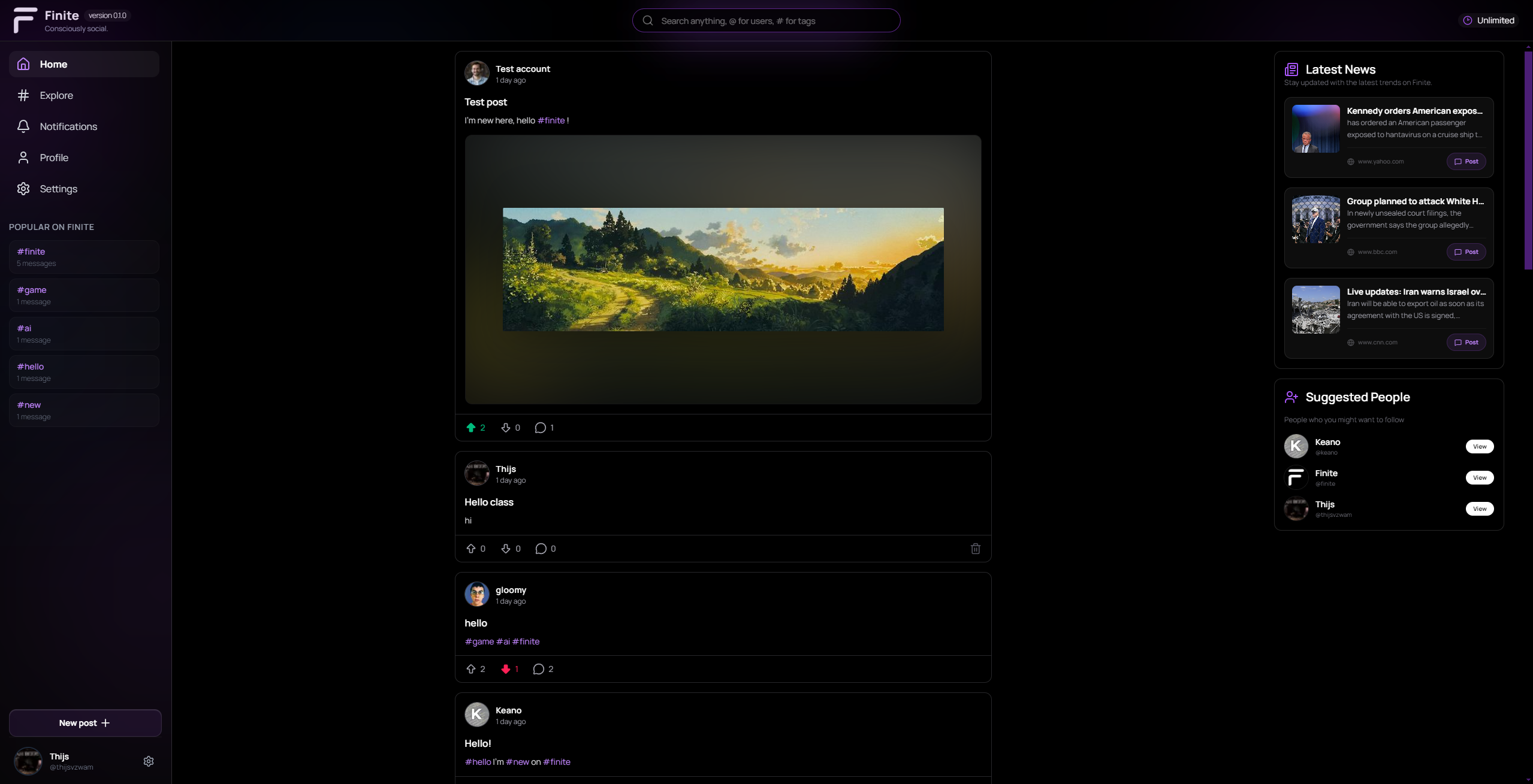Screen dimensions: 1533x784
Task: View the Finite suggested profile
Action: click(x=1480, y=477)
